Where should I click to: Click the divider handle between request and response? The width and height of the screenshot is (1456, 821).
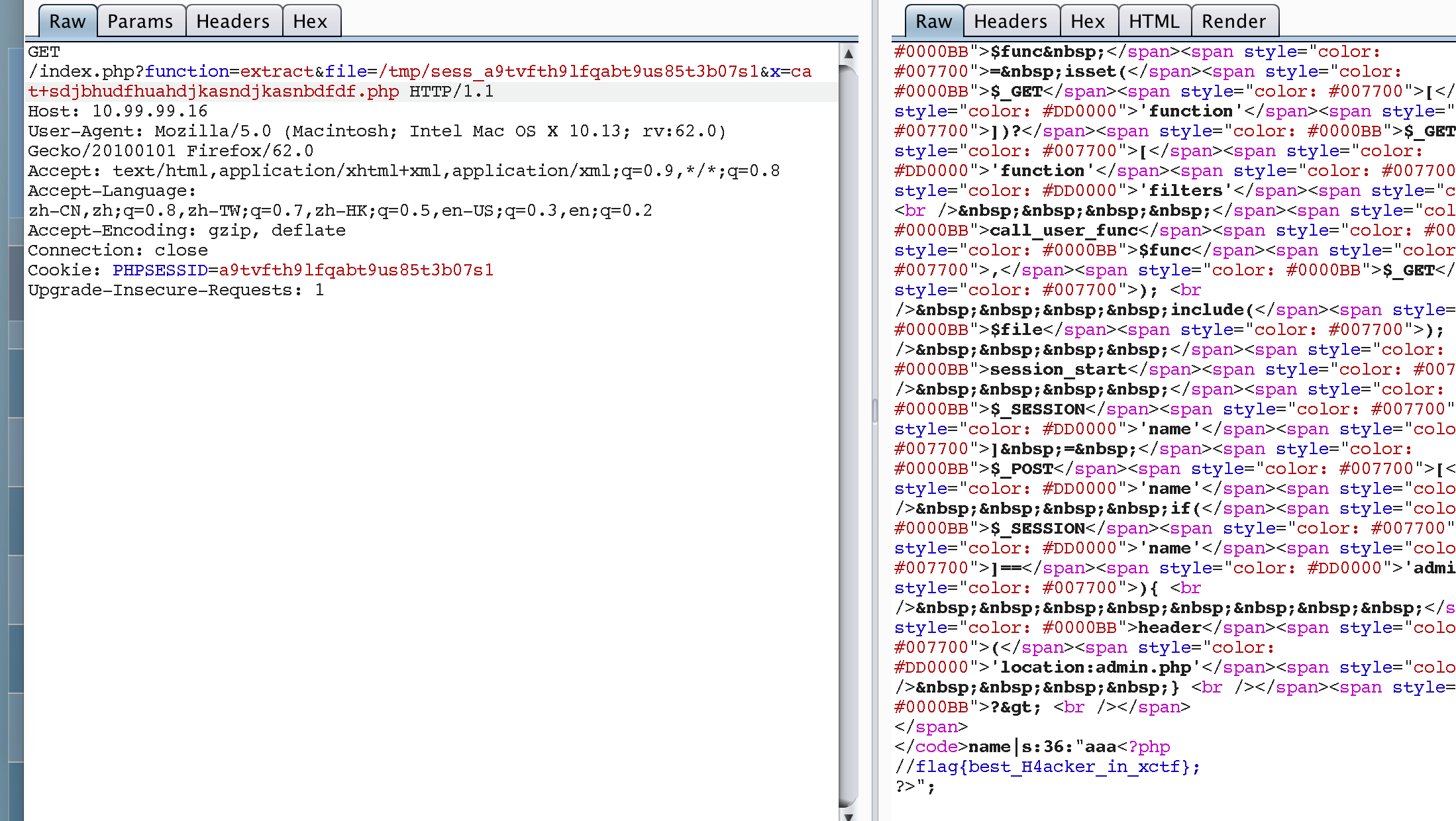874,410
